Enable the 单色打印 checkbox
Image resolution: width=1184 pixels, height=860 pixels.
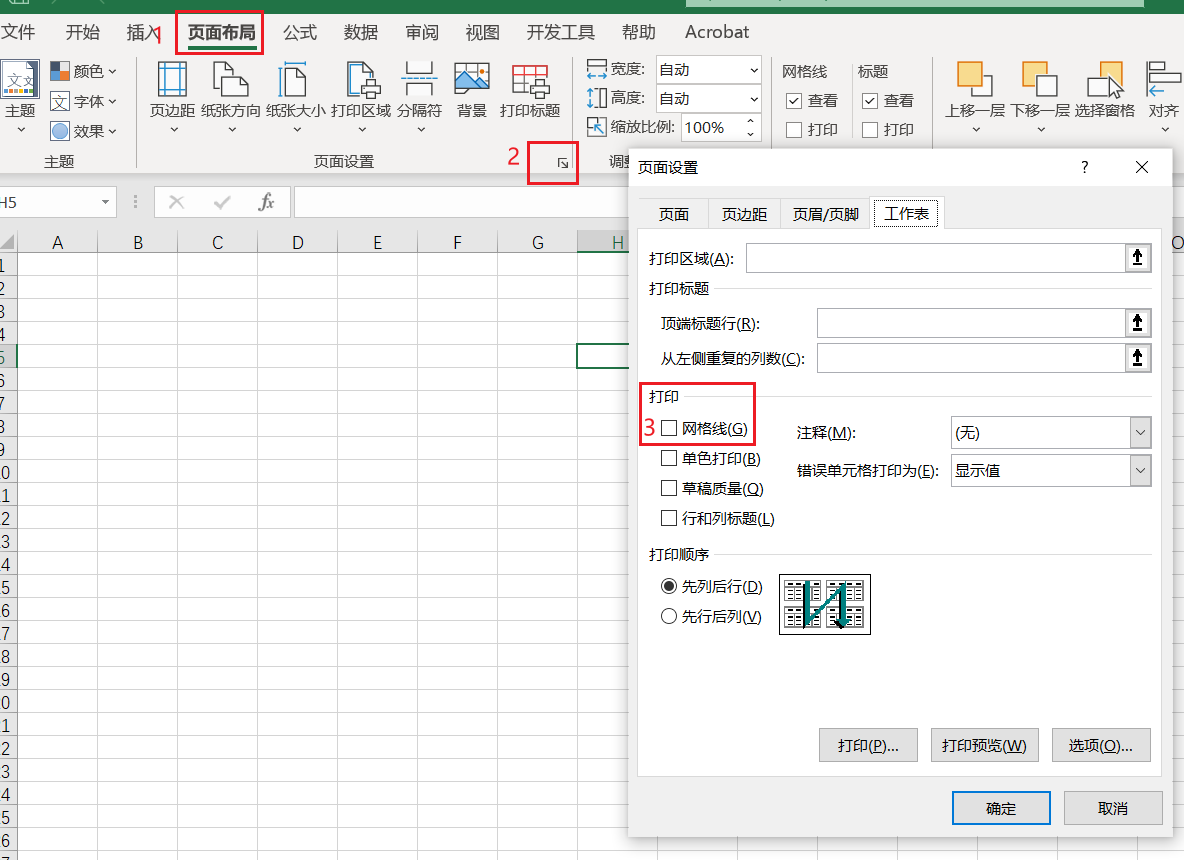click(x=669, y=458)
